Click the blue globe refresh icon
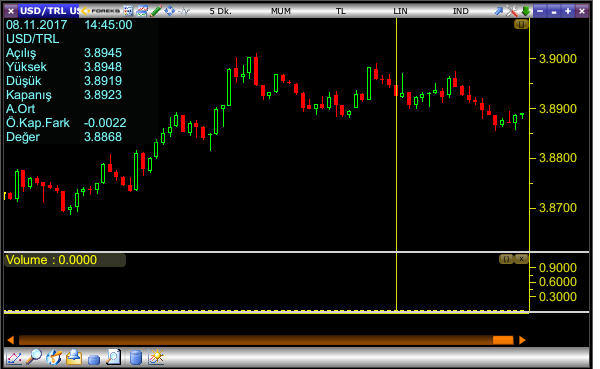Screen dimensions: 600x369 coord(54,358)
